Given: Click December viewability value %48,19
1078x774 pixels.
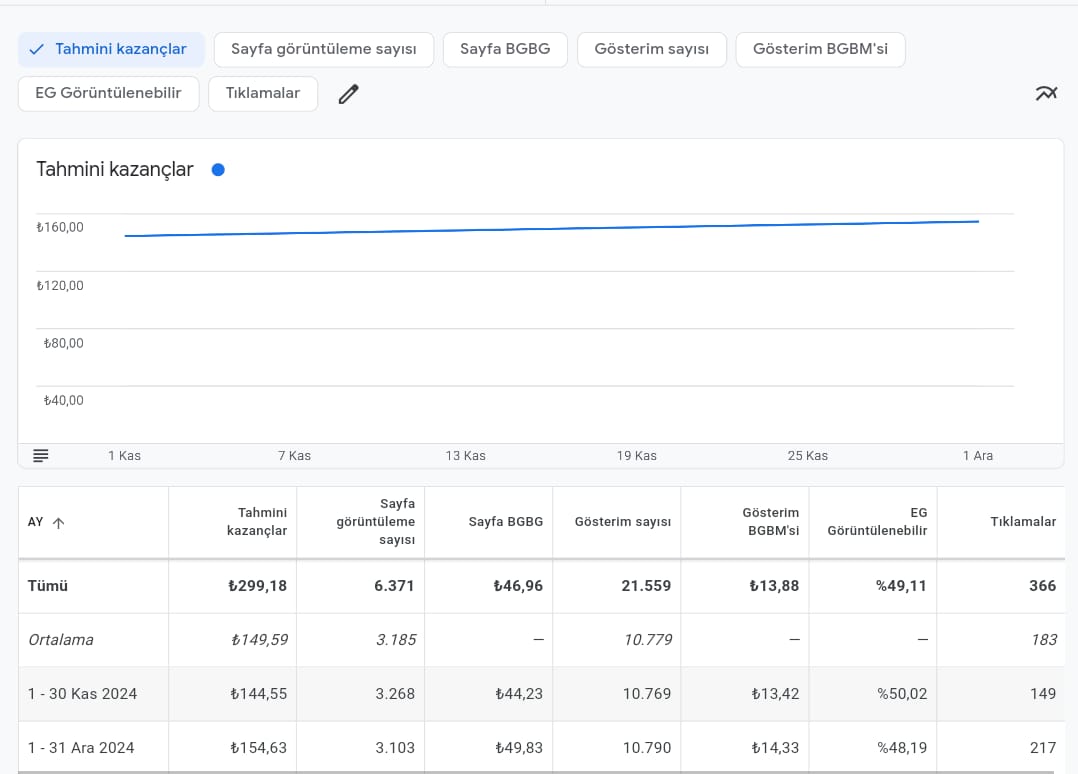Looking at the screenshot, I should 902,747.
